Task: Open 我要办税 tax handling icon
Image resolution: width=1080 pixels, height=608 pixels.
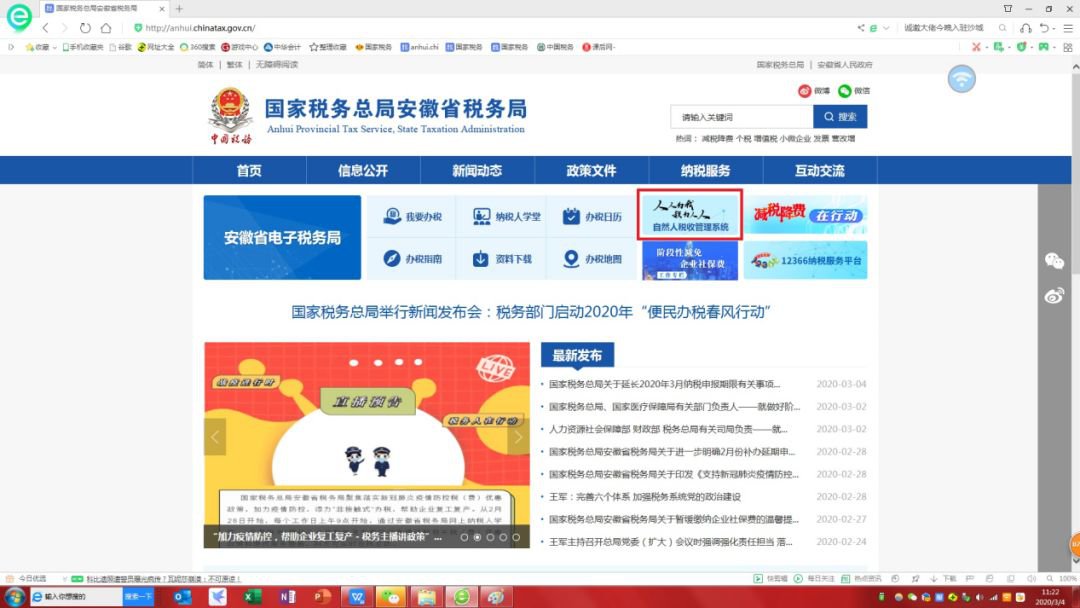Action: click(x=412, y=216)
